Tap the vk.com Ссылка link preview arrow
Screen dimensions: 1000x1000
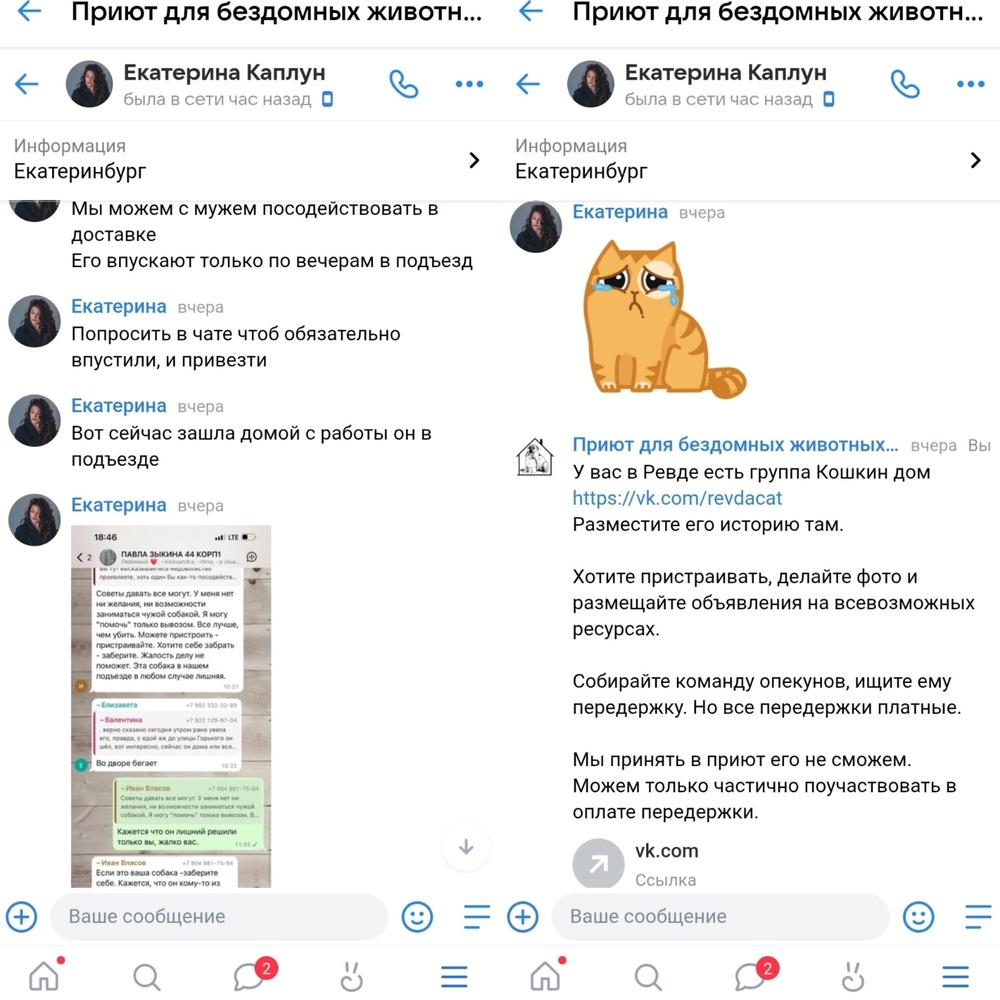coord(598,864)
